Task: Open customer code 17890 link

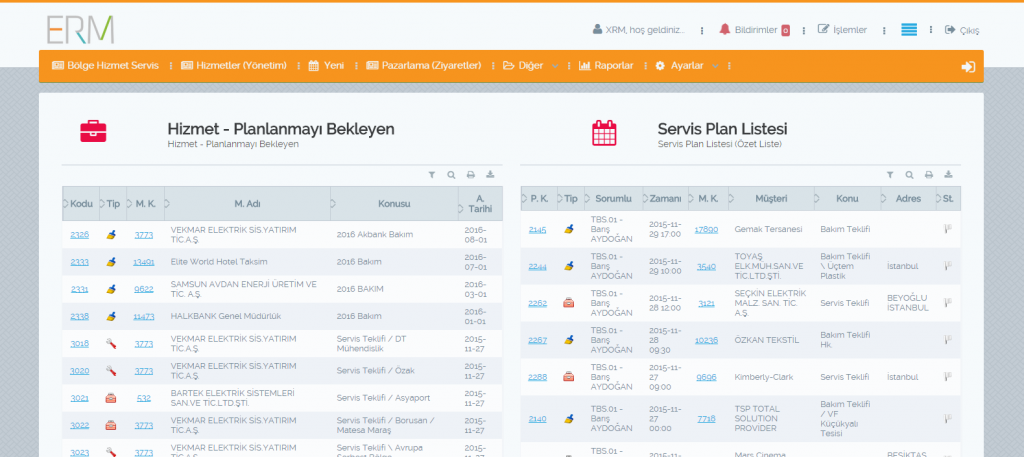Action: pos(706,229)
